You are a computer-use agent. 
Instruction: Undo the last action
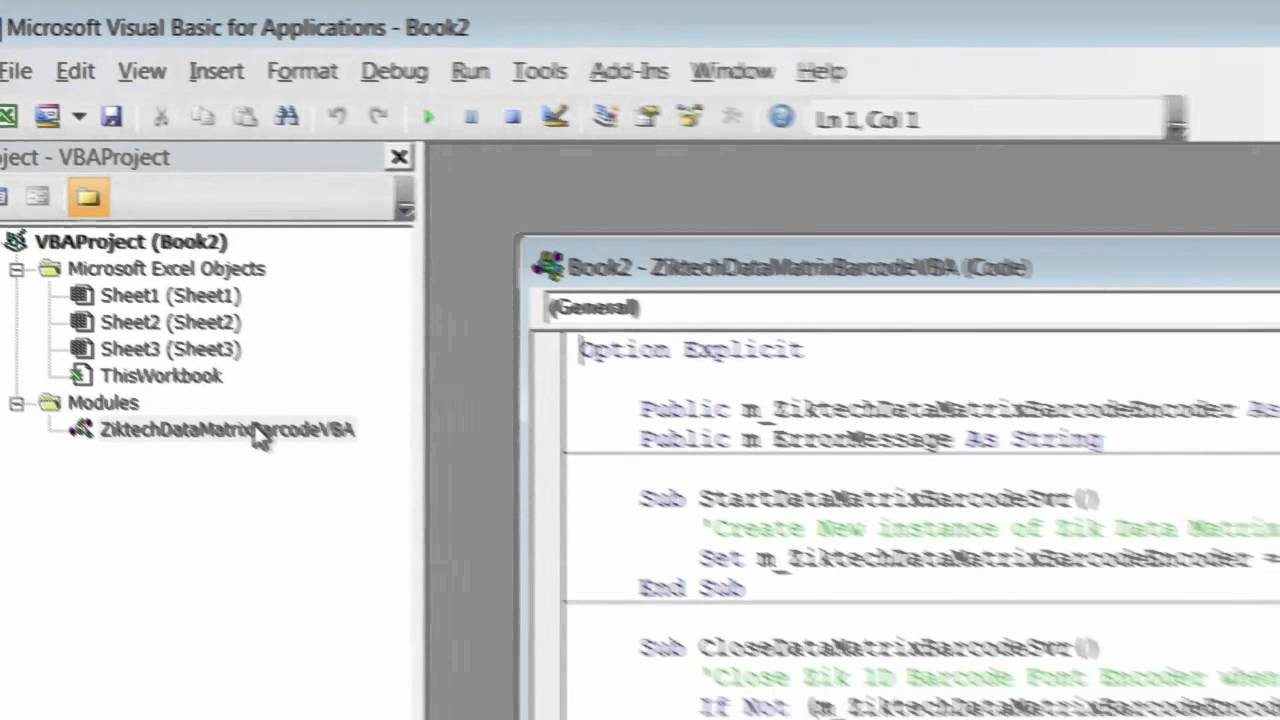click(x=337, y=117)
